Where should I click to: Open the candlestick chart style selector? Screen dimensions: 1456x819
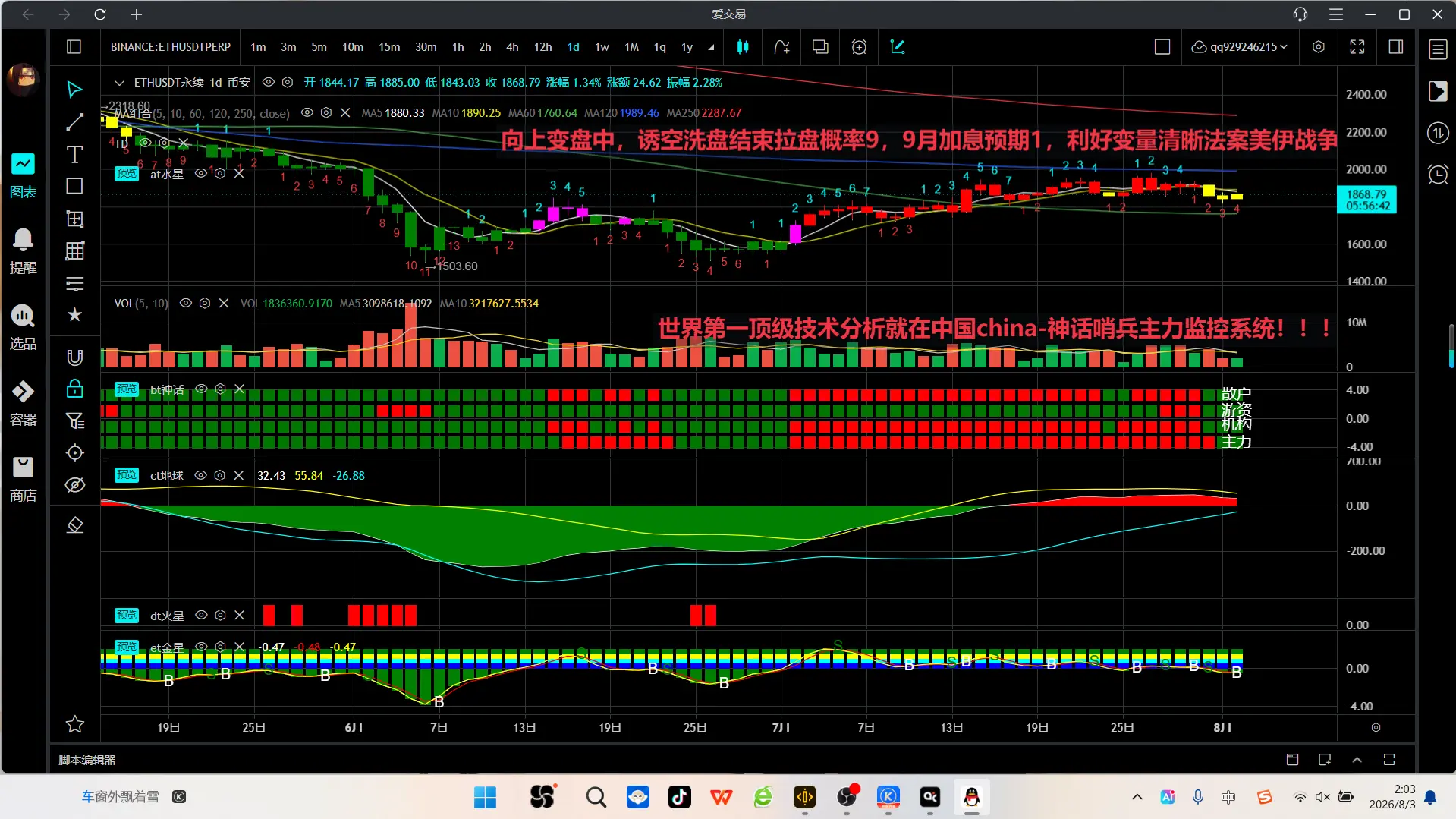(x=743, y=47)
